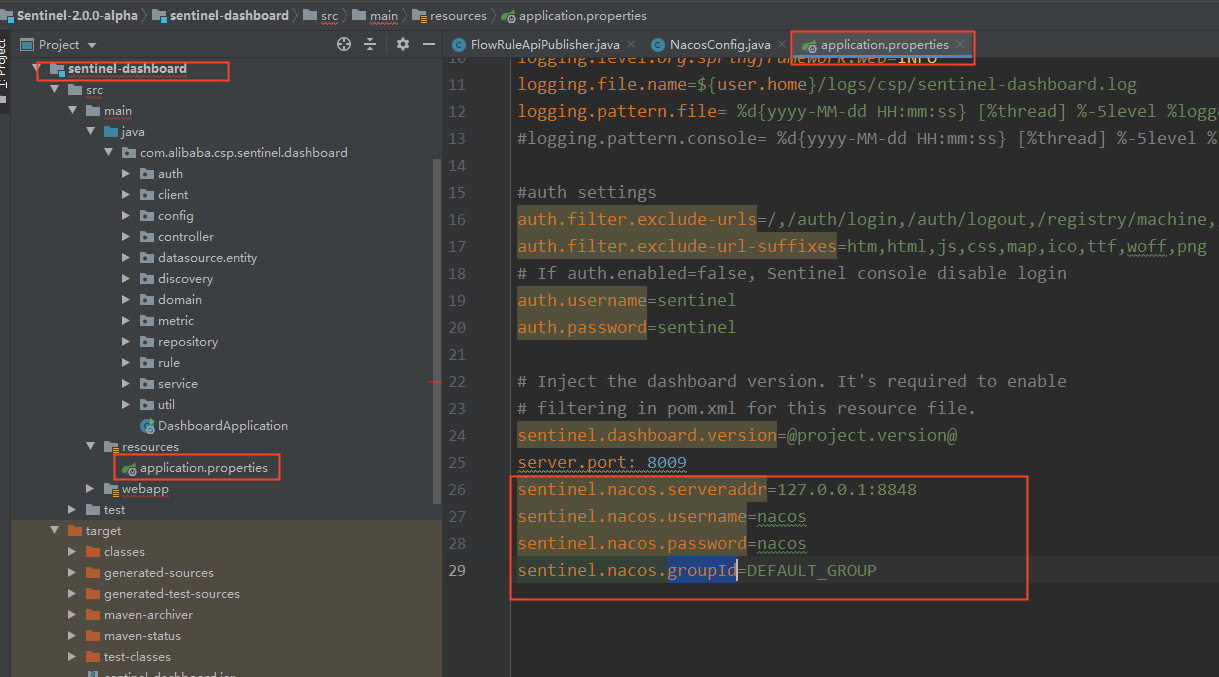Switch to FlowRuleApiPublisher.java tab
Viewport: 1219px width, 677px height.
point(545,45)
